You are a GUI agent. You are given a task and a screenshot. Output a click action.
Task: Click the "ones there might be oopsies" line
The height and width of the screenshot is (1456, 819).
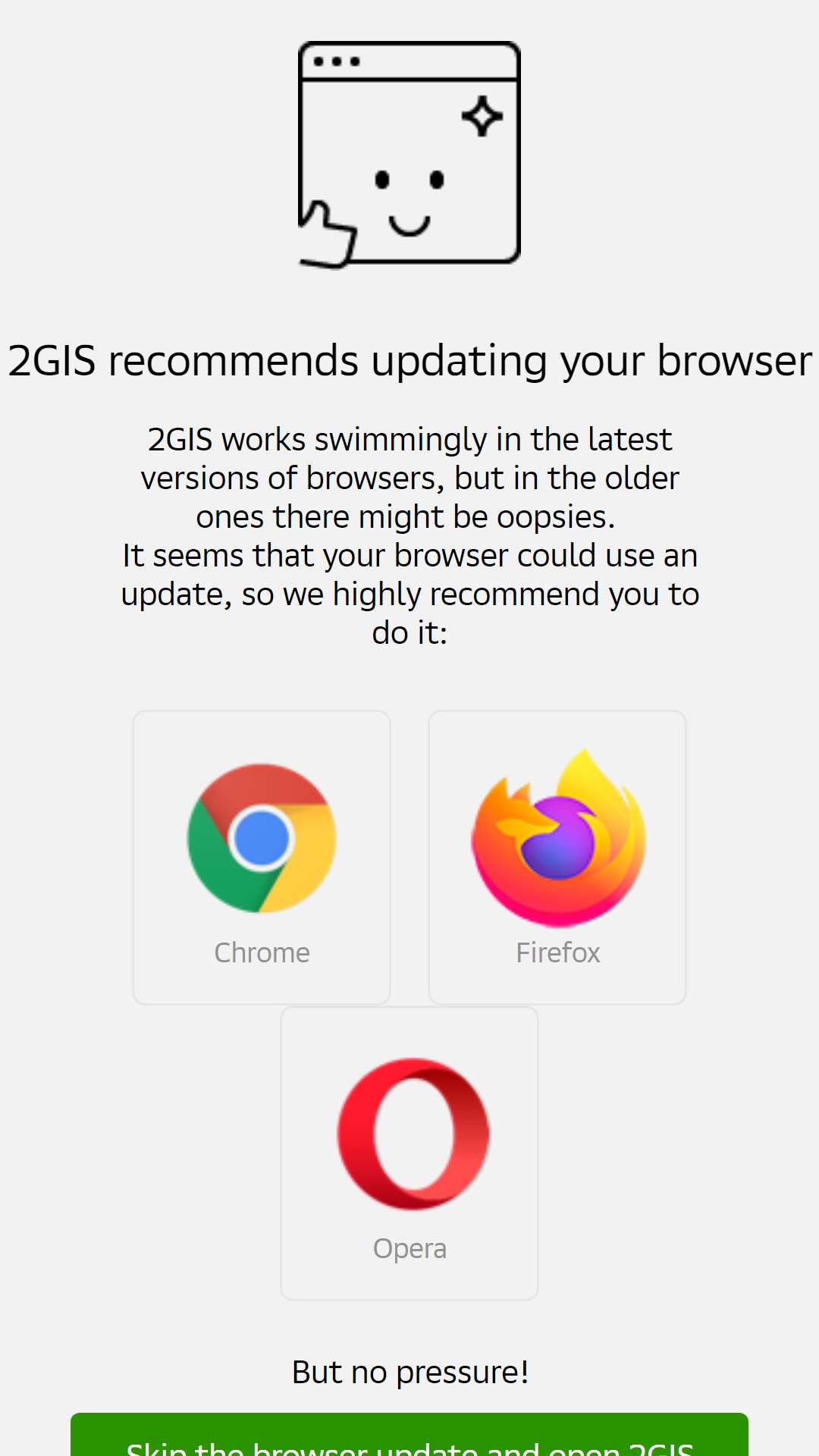406,516
